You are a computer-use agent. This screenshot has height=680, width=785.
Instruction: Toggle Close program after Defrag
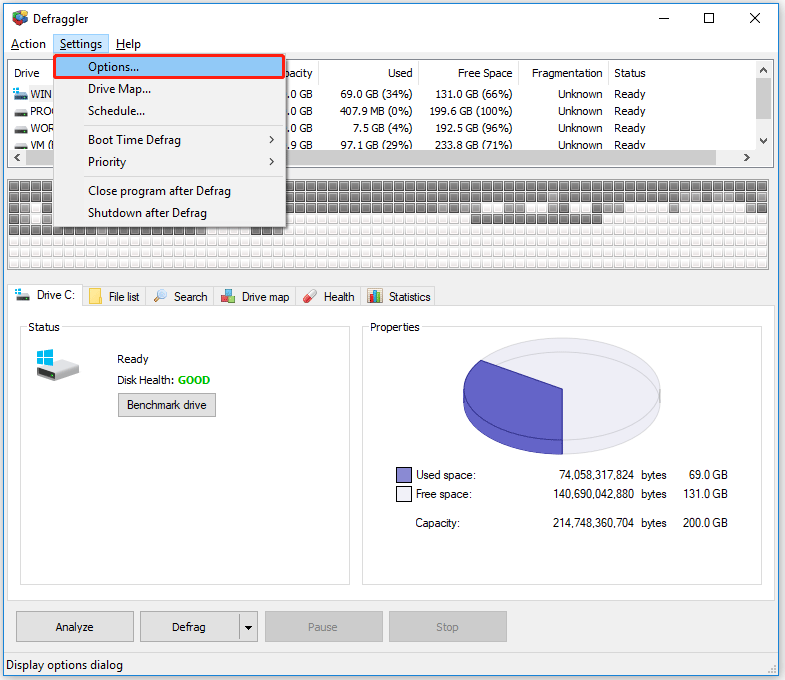coord(169,191)
